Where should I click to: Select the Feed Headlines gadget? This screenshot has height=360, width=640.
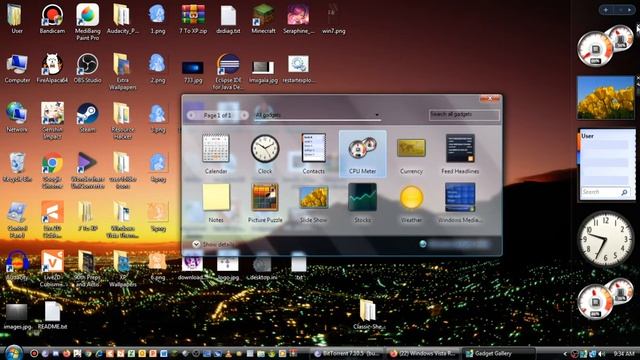460,154
